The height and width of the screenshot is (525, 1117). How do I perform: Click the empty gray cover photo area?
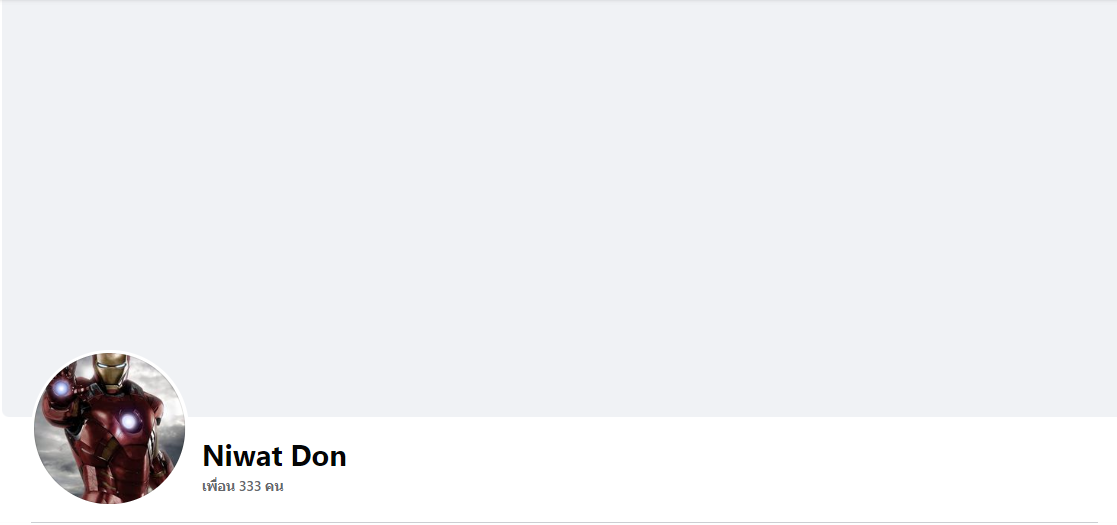(x=558, y=208)
